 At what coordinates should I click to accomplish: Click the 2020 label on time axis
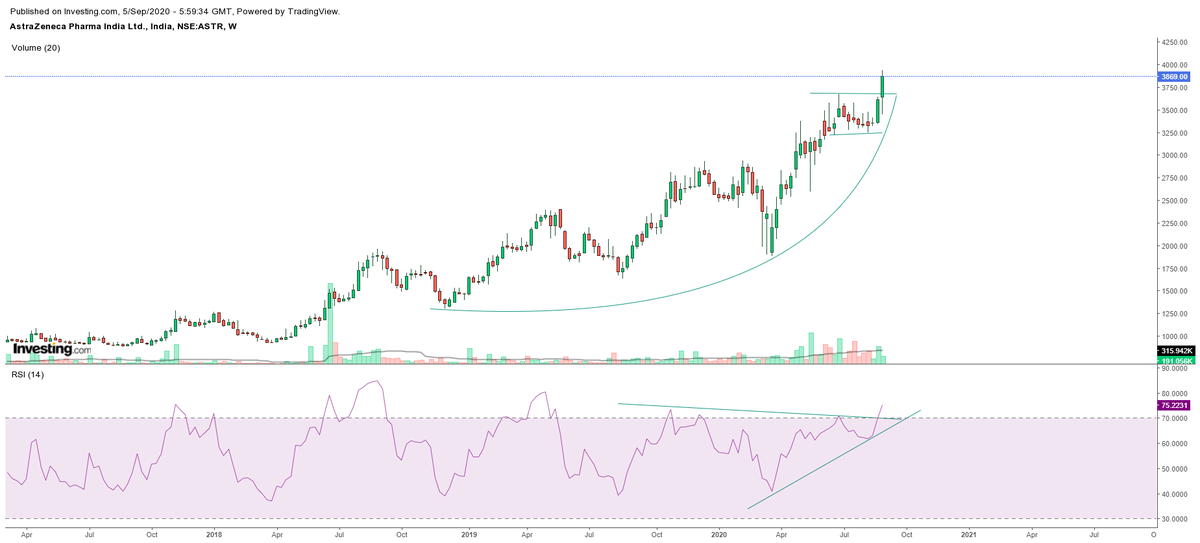click(x=718, y=535)
